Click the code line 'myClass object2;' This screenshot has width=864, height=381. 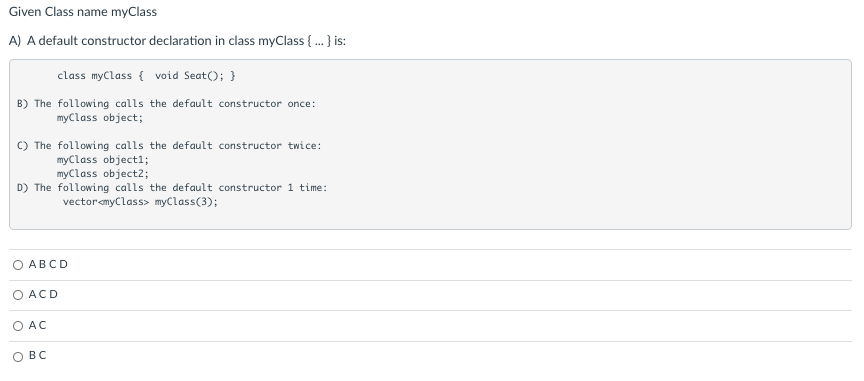tap(102, 174)
